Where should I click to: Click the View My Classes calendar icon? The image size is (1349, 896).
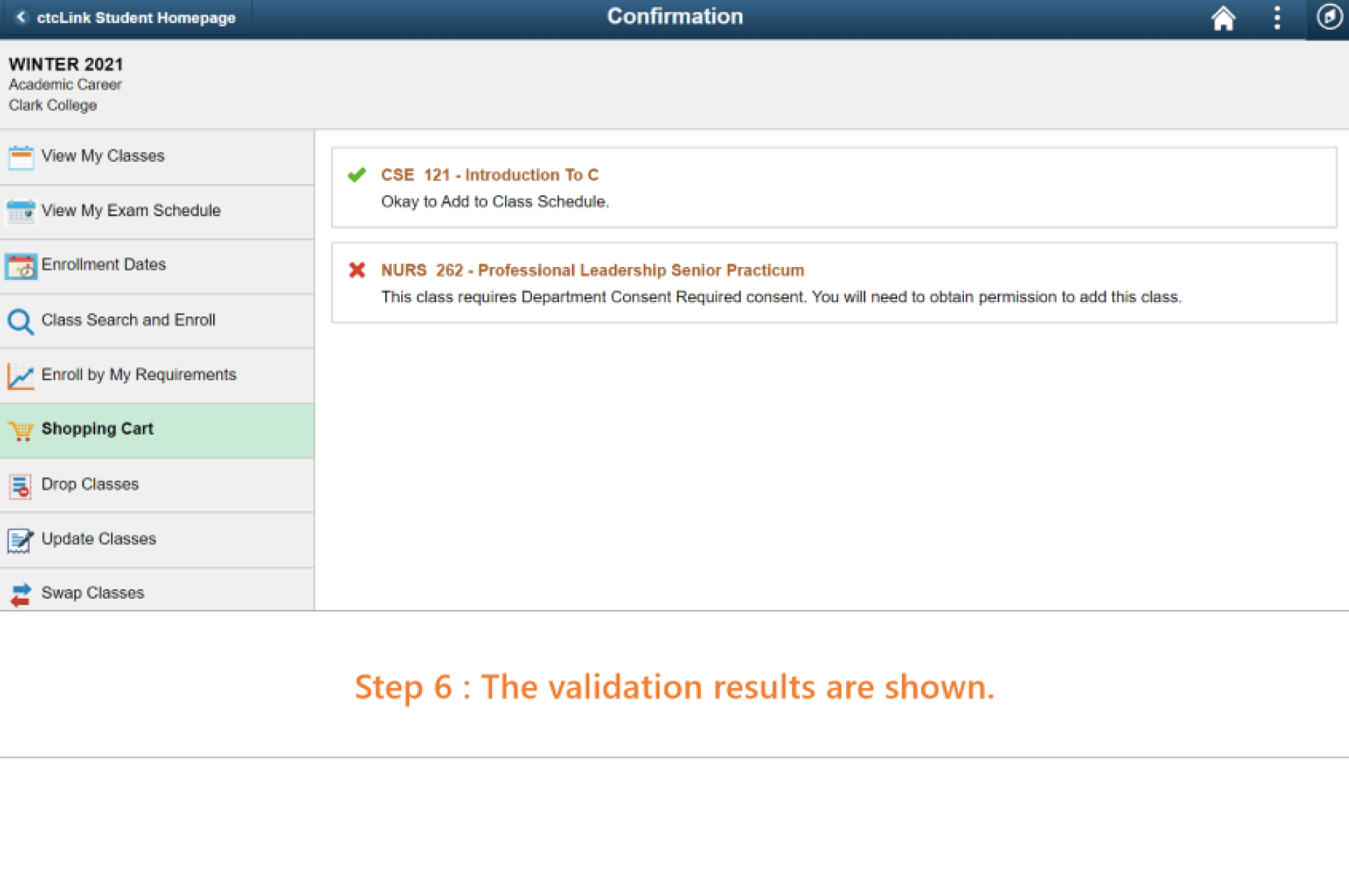point(20,157)
